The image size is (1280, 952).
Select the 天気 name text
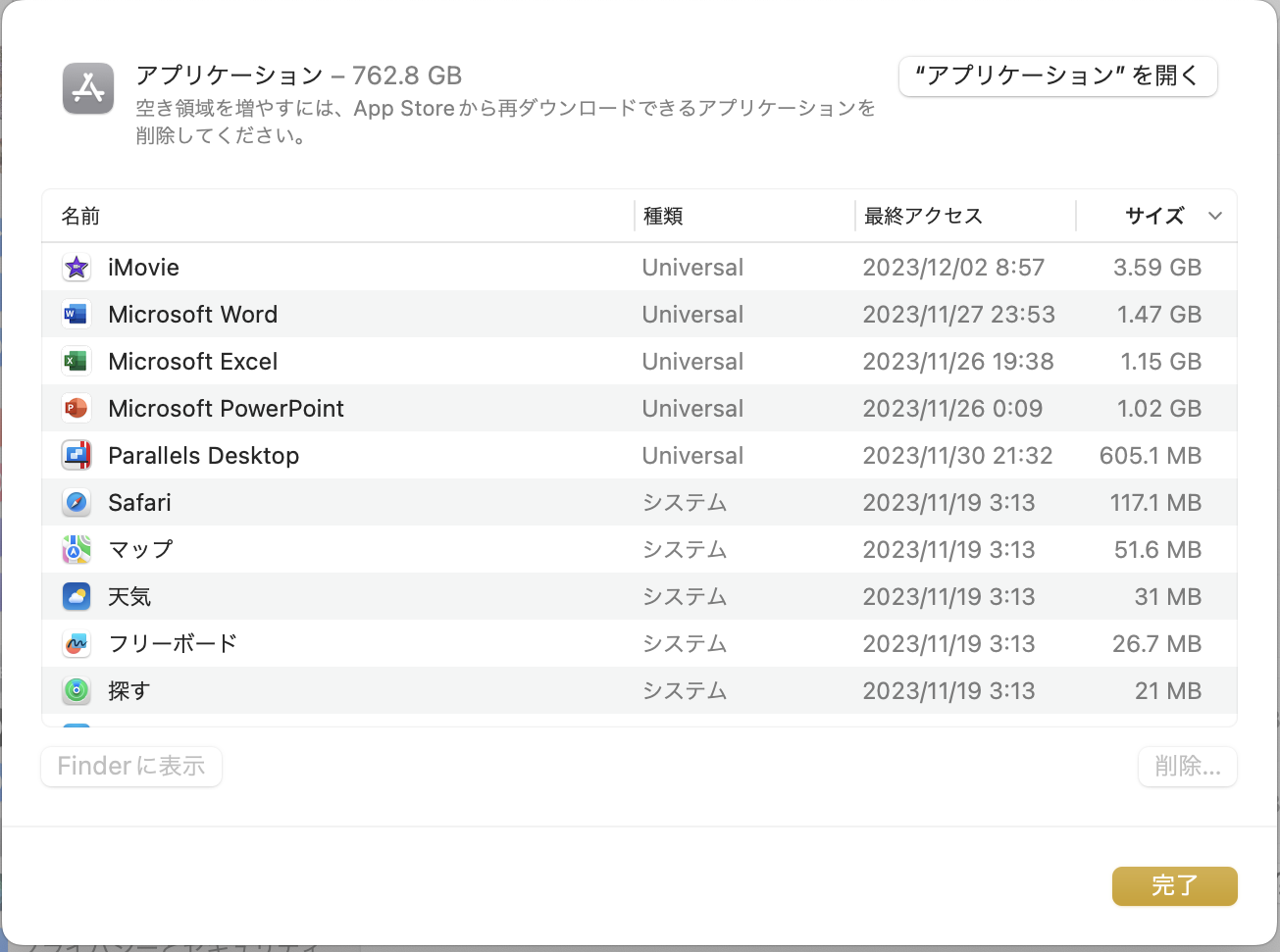tap(129, 596)
